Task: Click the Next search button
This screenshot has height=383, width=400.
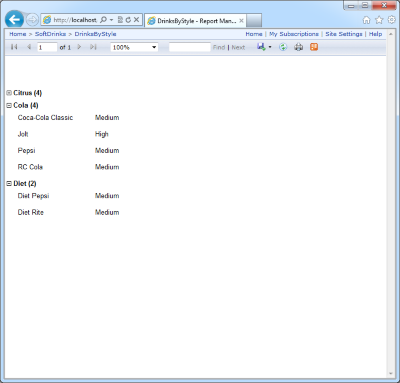Action: [238, 47]
